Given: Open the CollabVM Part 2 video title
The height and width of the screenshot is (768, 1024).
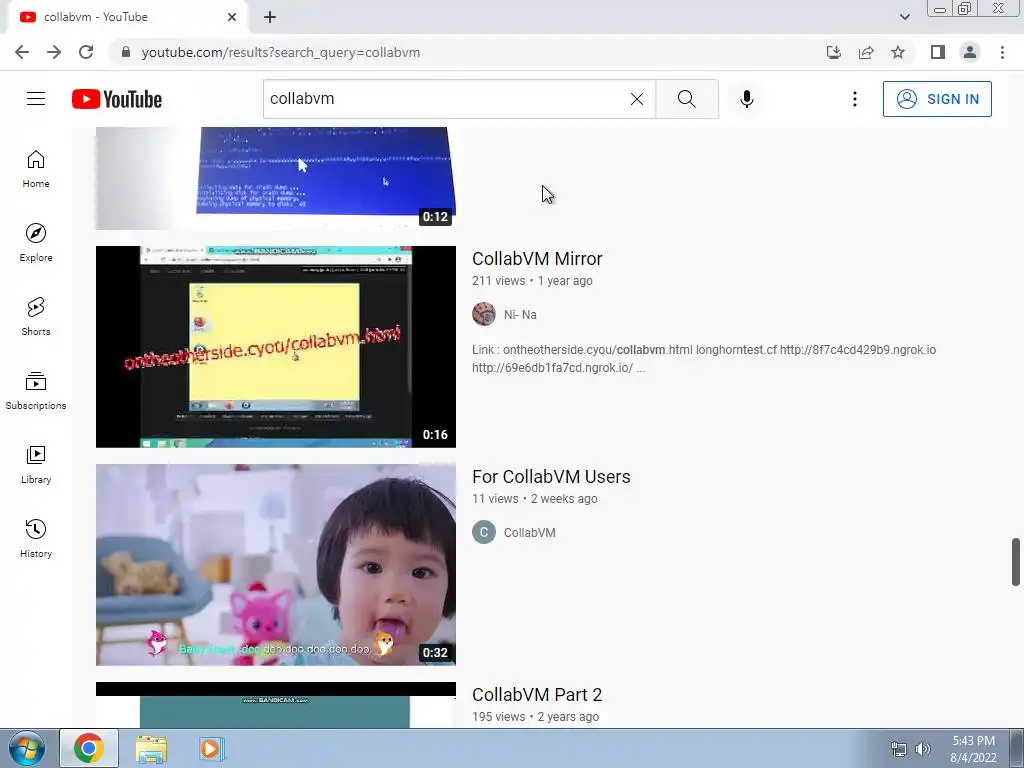Looking at the screenshot, I should [x=537, y=695].
